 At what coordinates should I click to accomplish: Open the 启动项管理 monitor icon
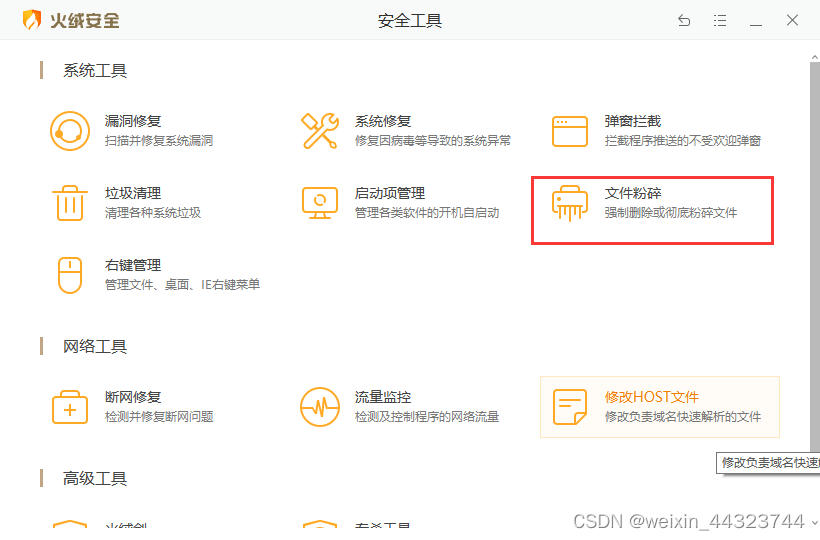pyautogui.click(x=320, y=203)
